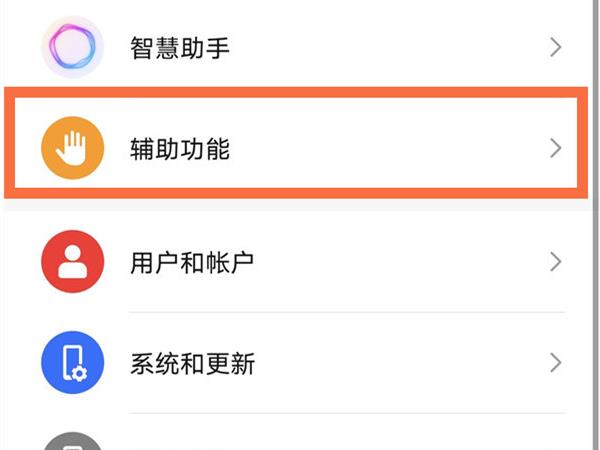Tap the blue phone-gear icon for 系统和更新
The image size is (600, 450).
[72, 362]
